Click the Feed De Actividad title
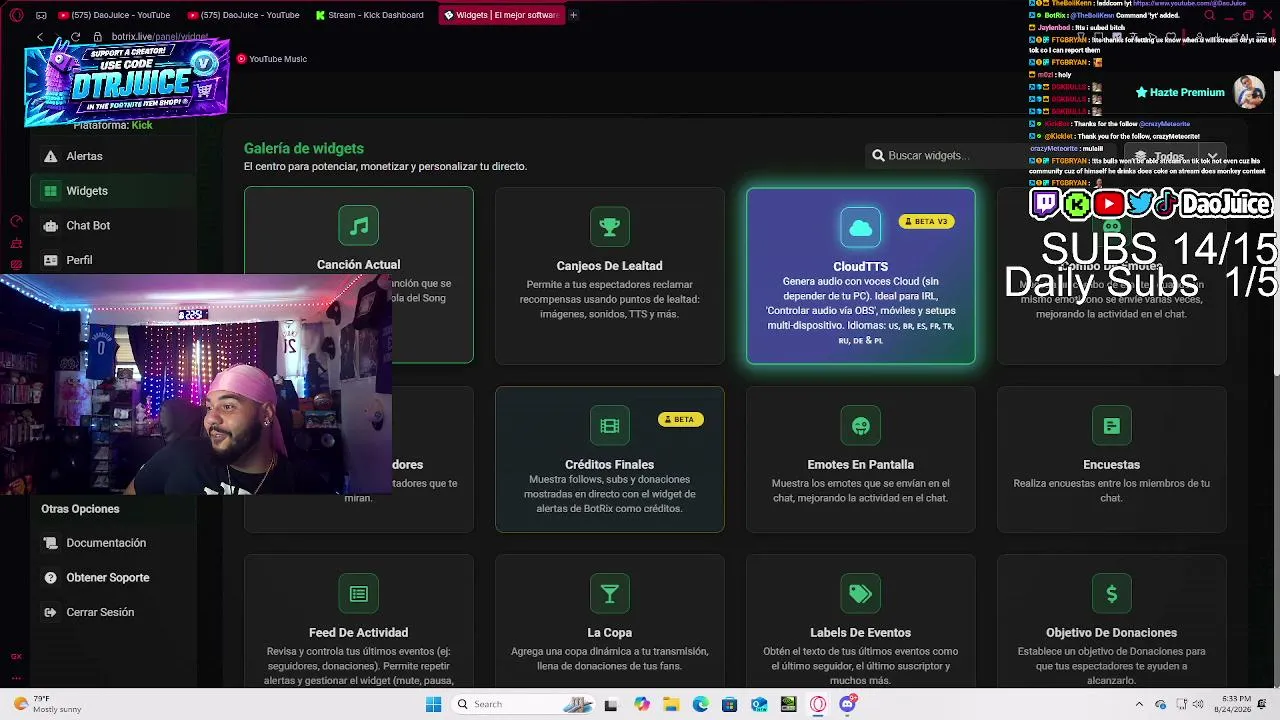This screenshot has width=1280, height=720. (x=358, y=633)
